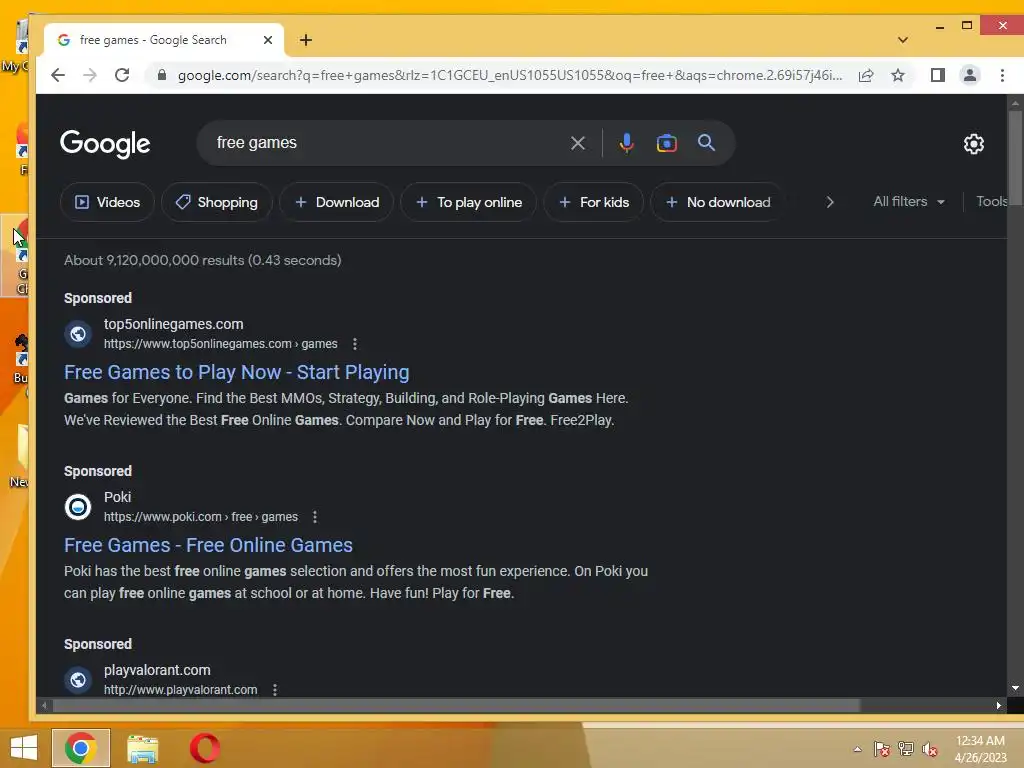Open the Chrome side panel
This screenshot has width=1024, height=768.
tap(938, 75)
